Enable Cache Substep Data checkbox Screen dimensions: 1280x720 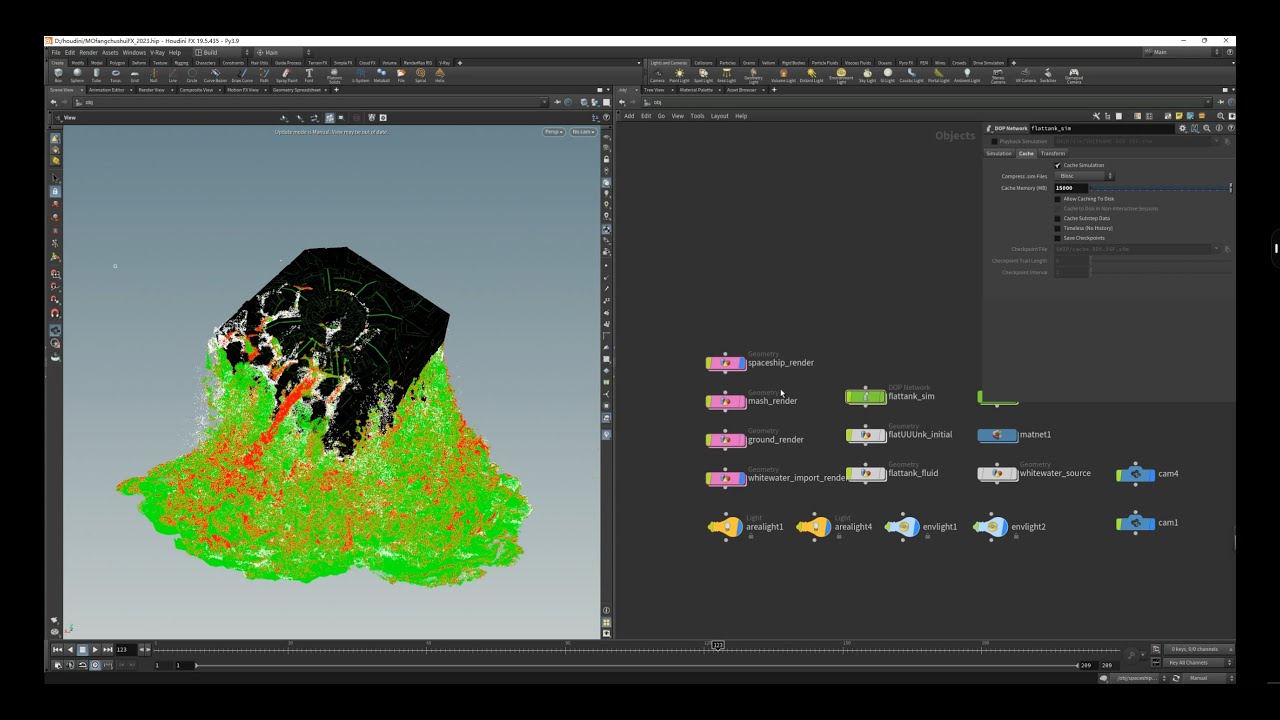tap(1058, 218)
